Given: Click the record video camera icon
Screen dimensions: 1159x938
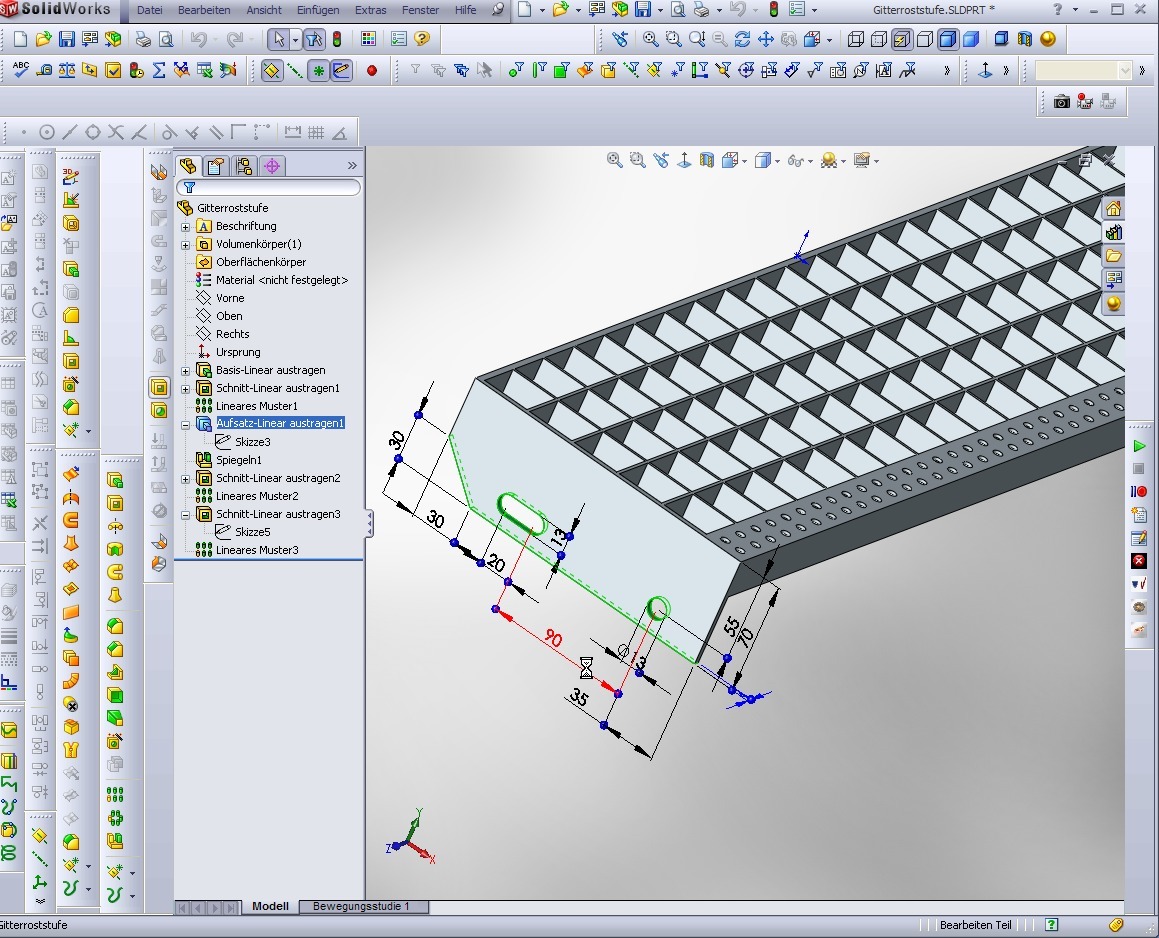Looking at the screenshot, I should point(1084,101).
